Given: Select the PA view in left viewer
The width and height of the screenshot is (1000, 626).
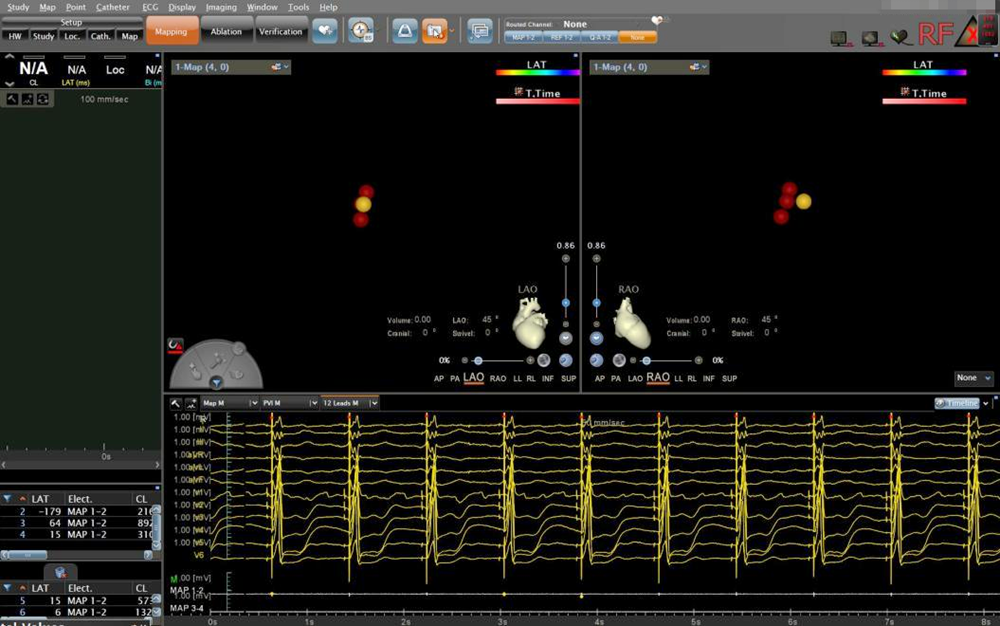Looking at the screenshot, I should (x=456, y=379).
